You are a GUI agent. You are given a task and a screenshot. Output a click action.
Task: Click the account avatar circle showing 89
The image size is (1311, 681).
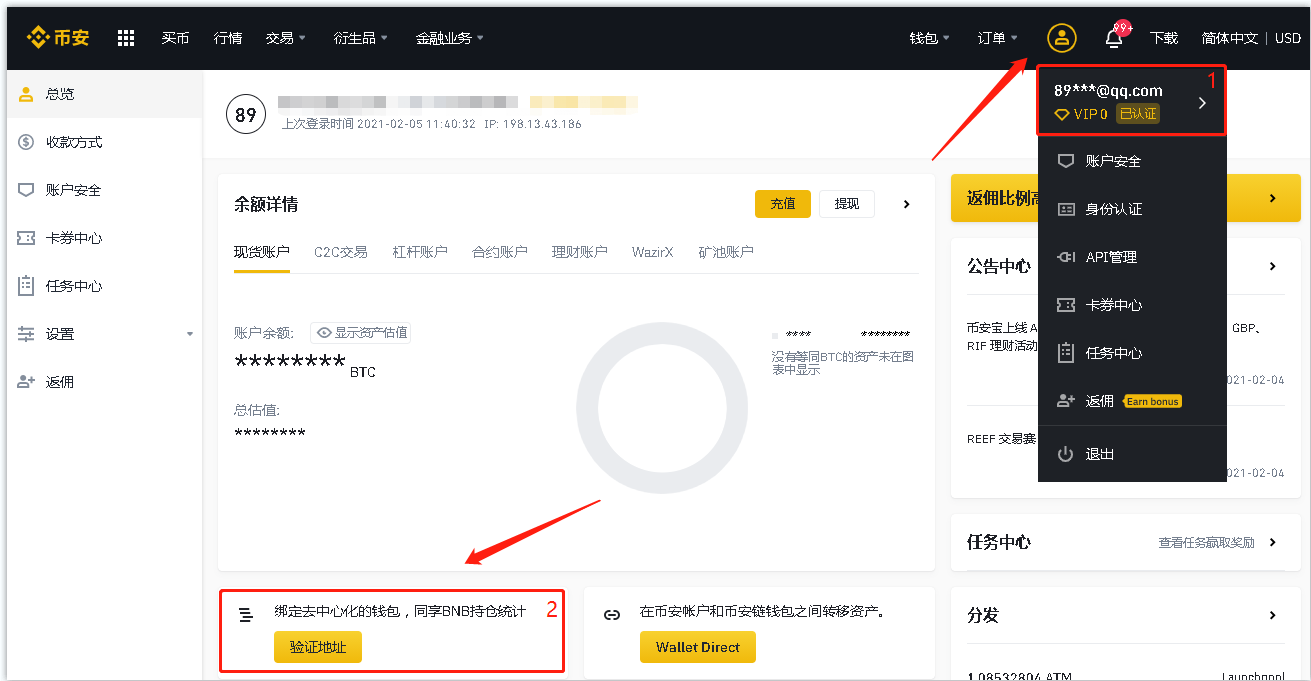point(246,115)
